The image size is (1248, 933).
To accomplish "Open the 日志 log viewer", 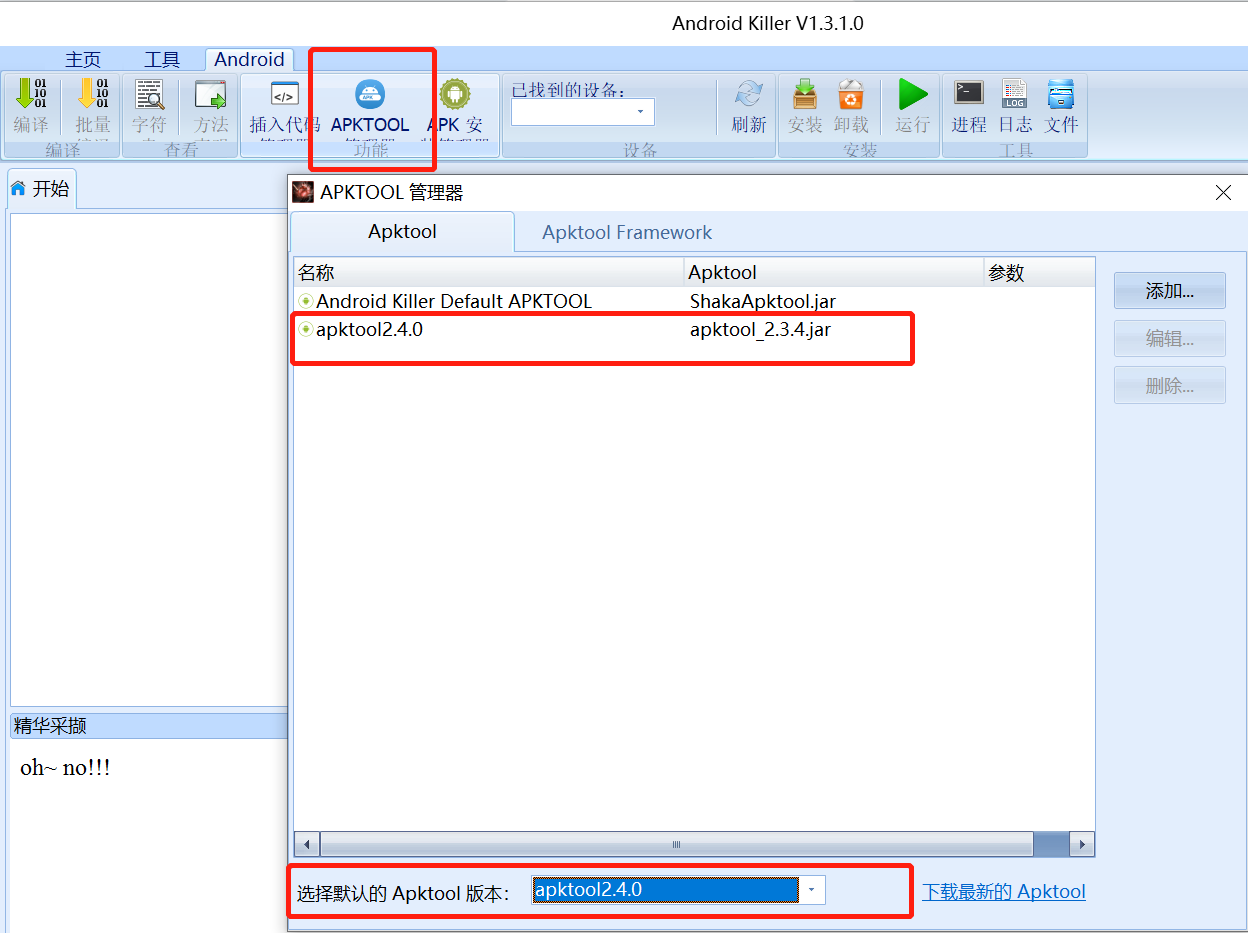I will [x=1015, y=94].
